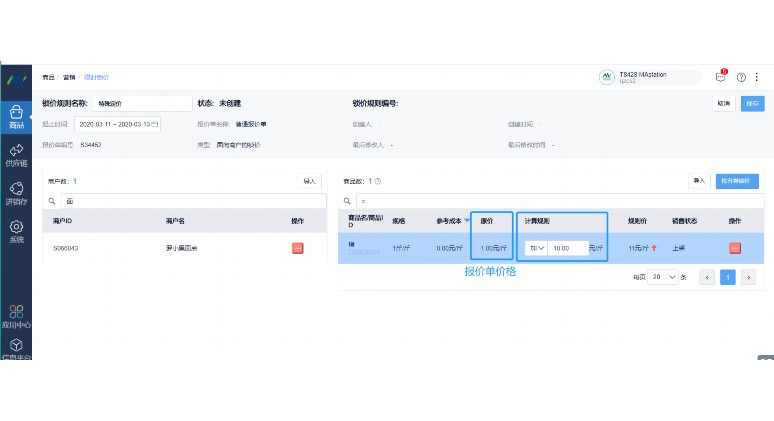Click the 11元/斤 rule price cell
The width and height of the screenshot is (774, 421).
click(638, 248)
